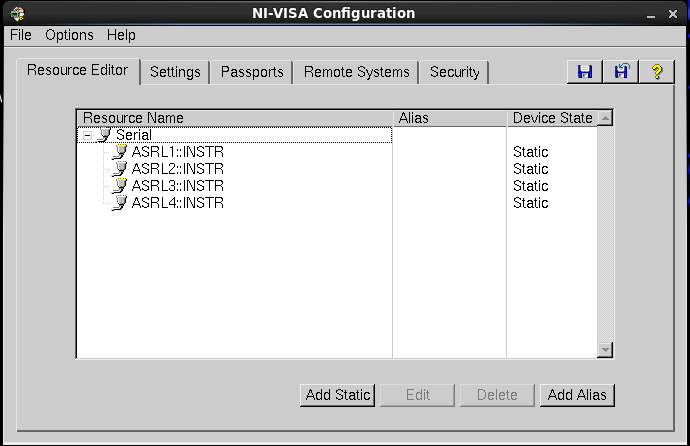The width and height of the screenshot is (690, 446).
Task: Open the Help menu
Action: pos(121,35)
